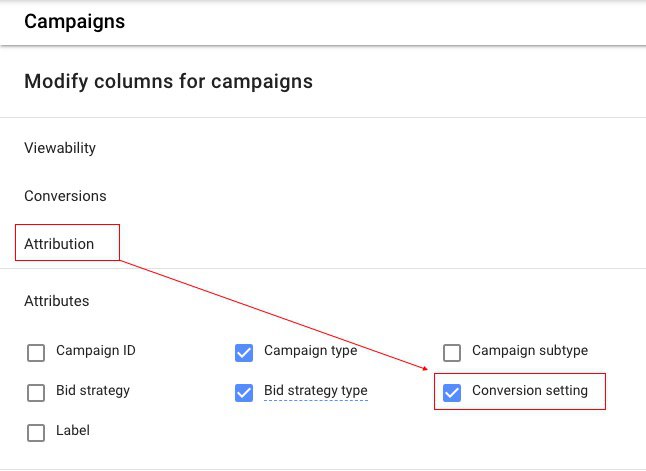This screenshot has height=471, width=646.
Task: Click the Campaign subtype label text
Action: (x=529, y=351)
